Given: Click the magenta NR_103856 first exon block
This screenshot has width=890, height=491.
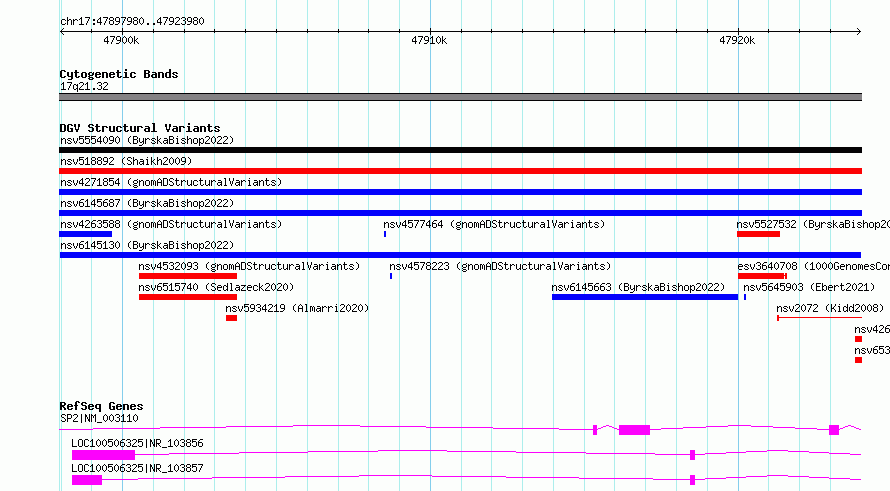Looking at the screenshot, I should pyautogui.click(x=103, y=455).
